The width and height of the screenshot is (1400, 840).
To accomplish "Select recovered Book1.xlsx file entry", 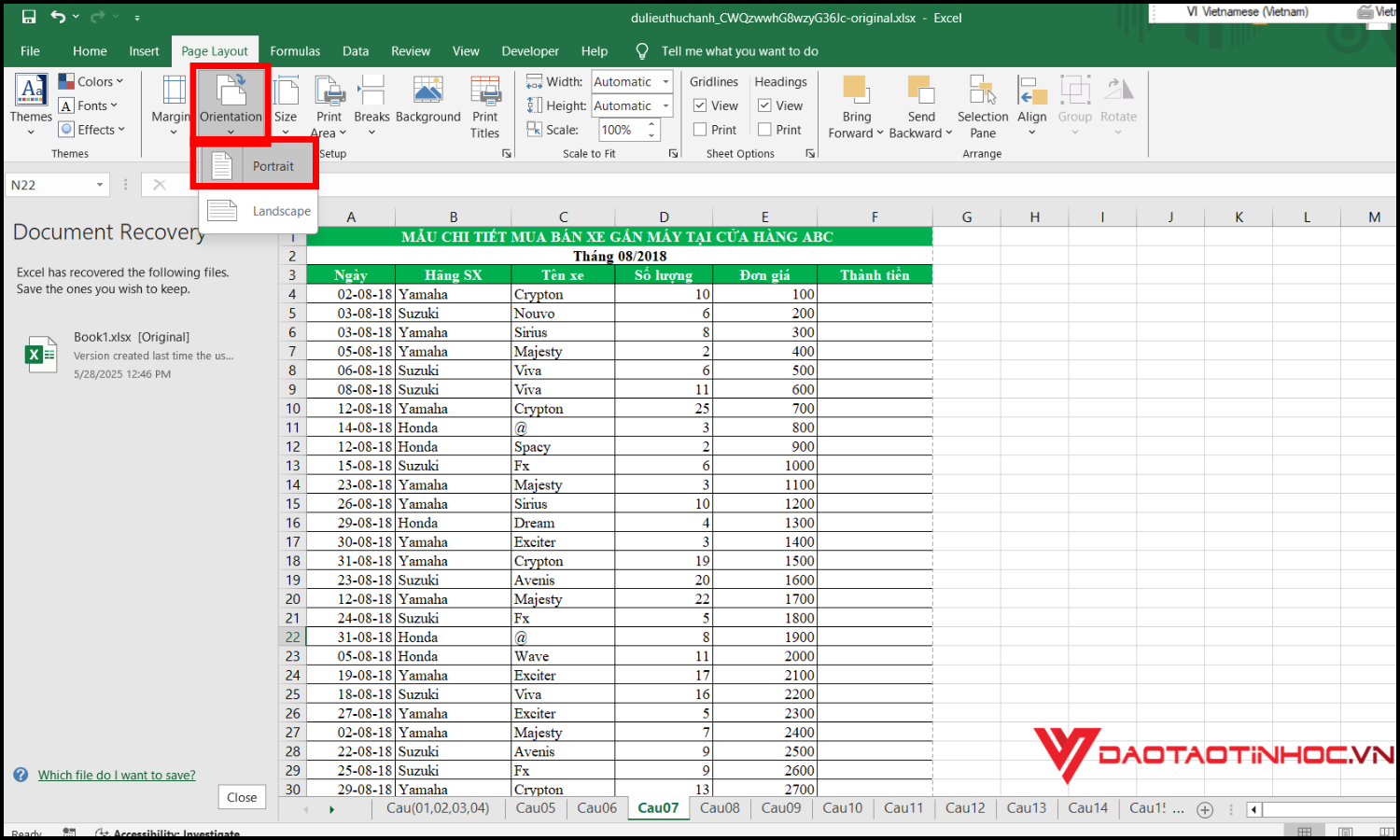I will pos(131,355).
